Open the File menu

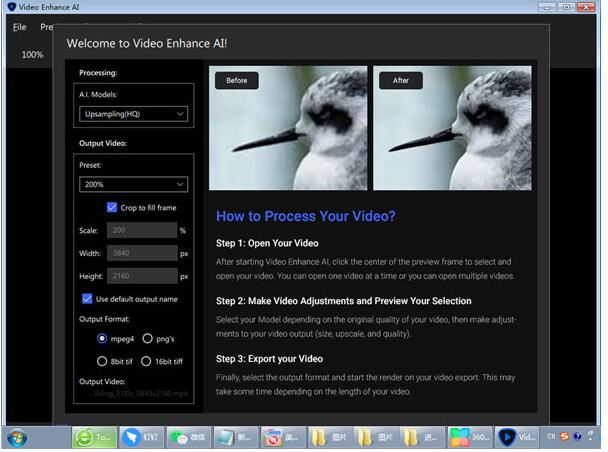click(x=19, y=27)
